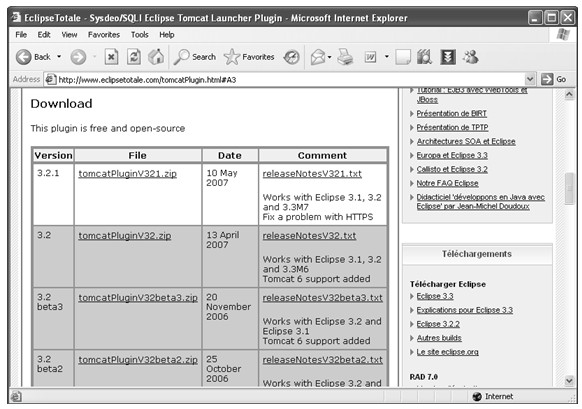Image resolution: width=582 pixels, height=409 pixels.
Task: Open the Forward history dropdown arrow
Action: 94,57
